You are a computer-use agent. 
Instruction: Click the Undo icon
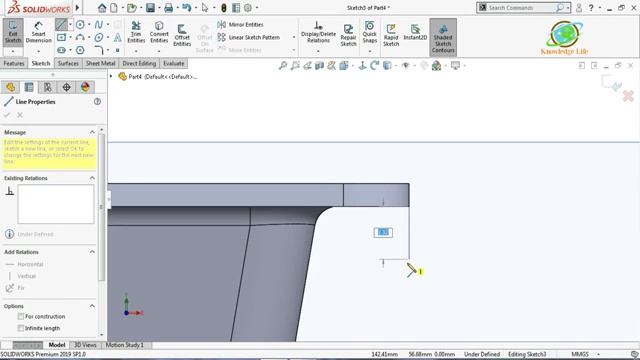coord(187,7)
